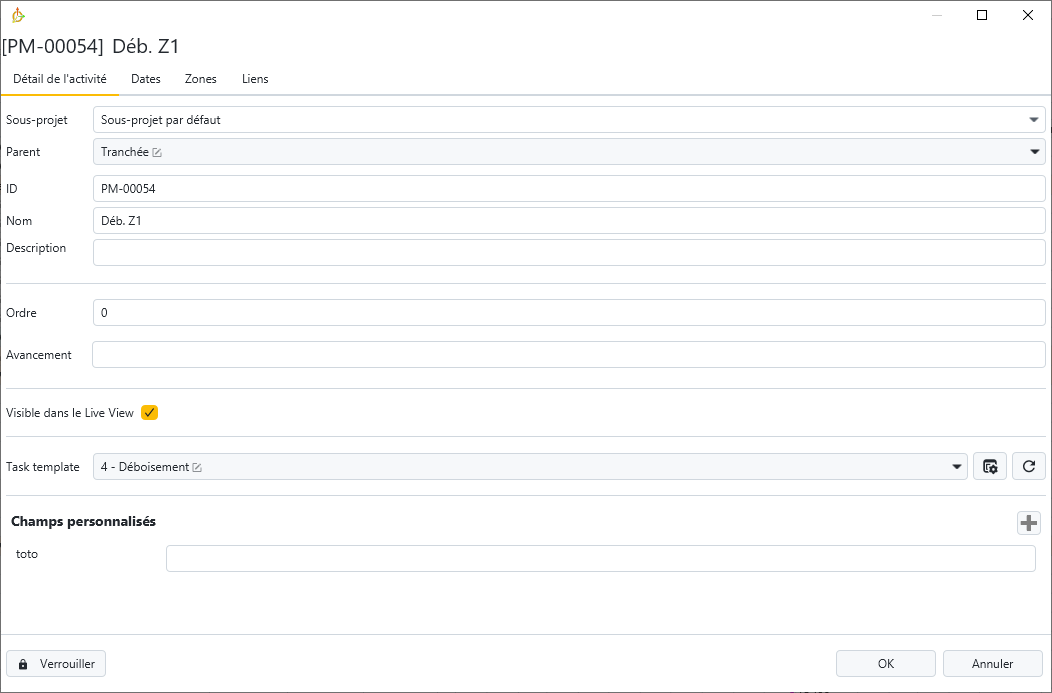Go to the Liens tab

pyautogui.click(x=255, y=79)
